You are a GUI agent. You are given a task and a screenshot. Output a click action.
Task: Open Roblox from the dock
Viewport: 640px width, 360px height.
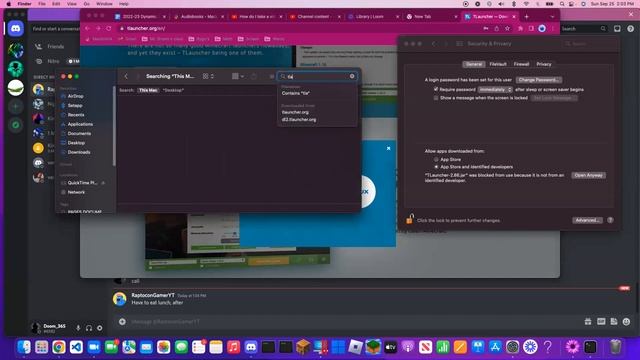pos(356,347)
